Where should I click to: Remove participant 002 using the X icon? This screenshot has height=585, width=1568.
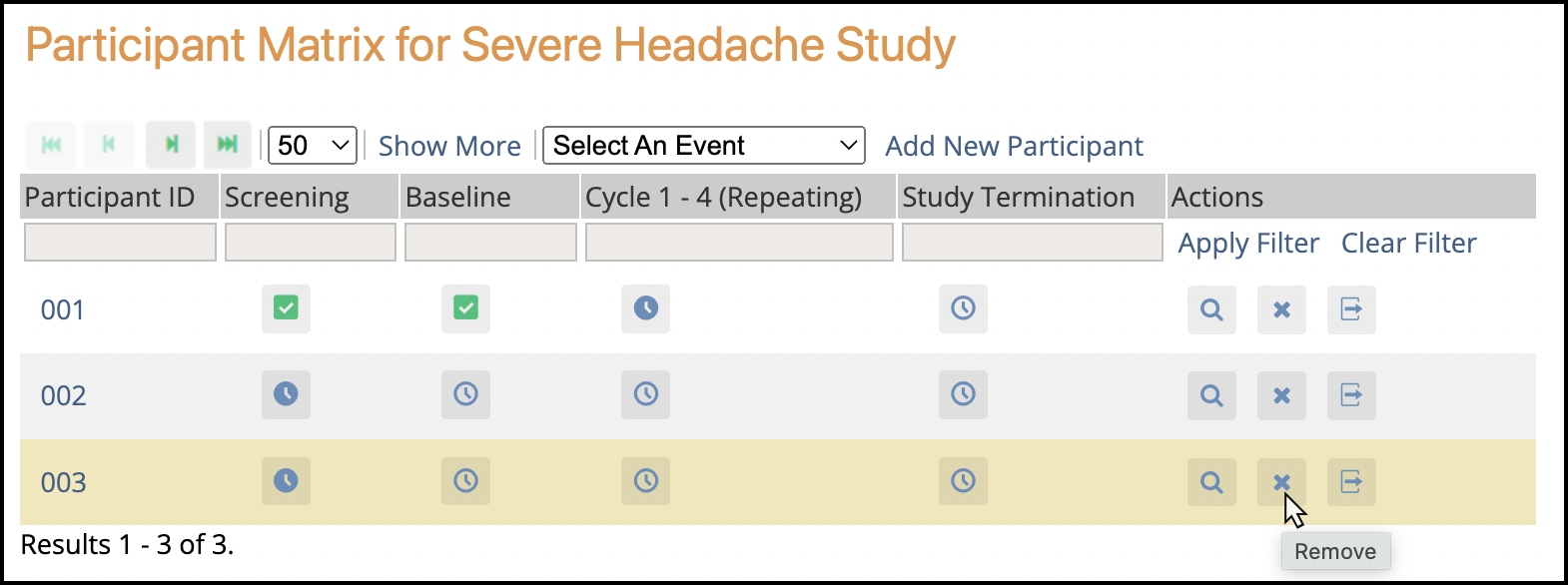click(1280, 395)
